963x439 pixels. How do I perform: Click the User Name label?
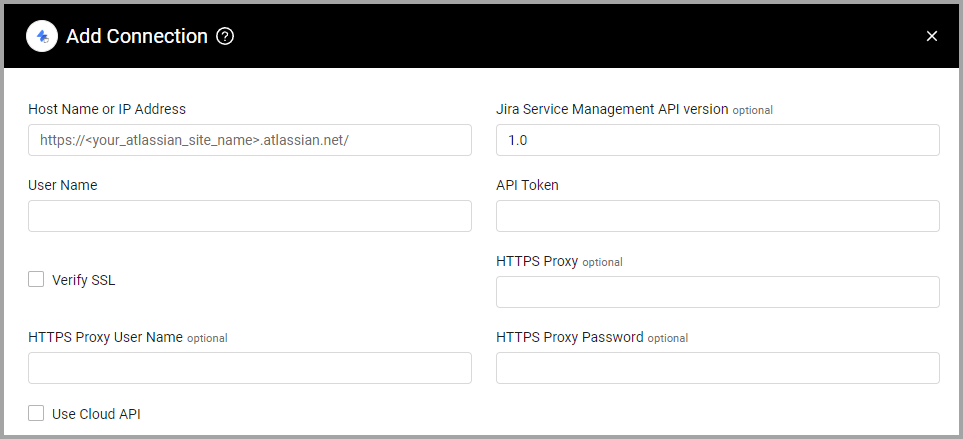pyautogui.click(x=63, y=185)
